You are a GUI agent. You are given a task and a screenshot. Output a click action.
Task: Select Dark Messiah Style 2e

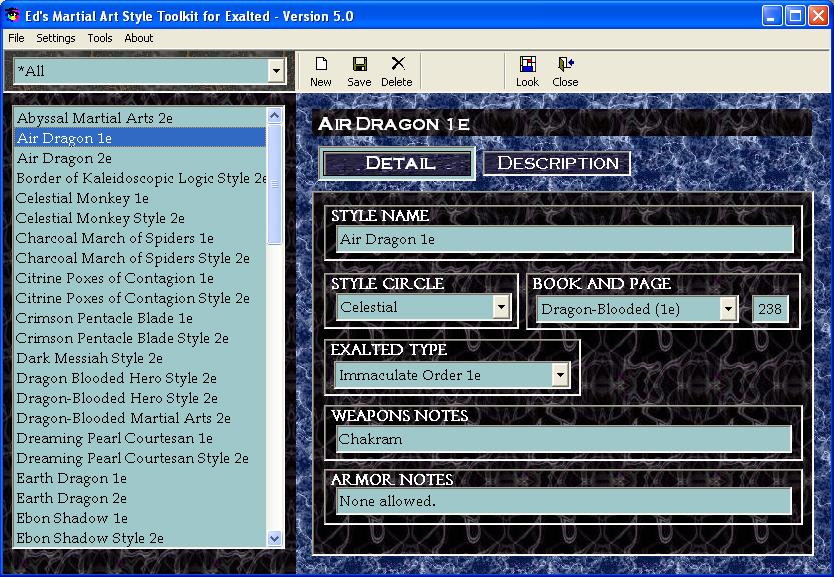pyautogui.click(x=140, y=358)
